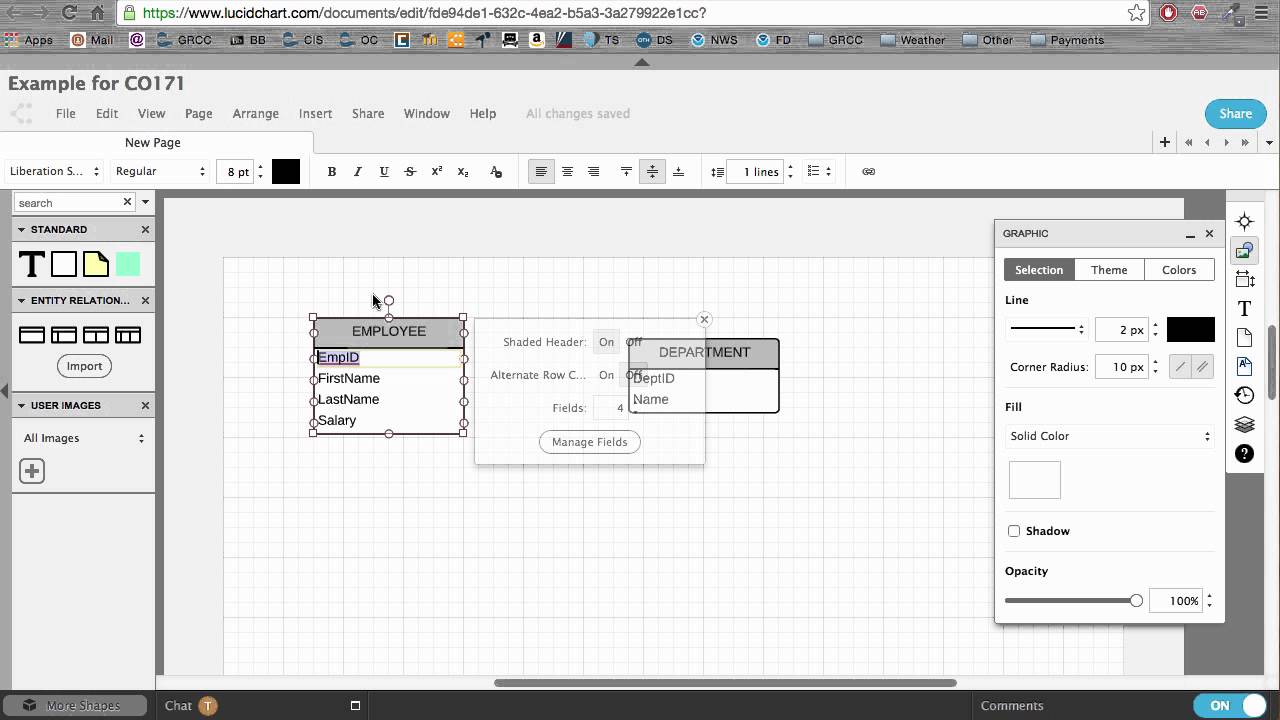The height and width of the screenshot is (720, 1280).
Task: Open the Help question mark icon
Action: [x=1244, y=454]
